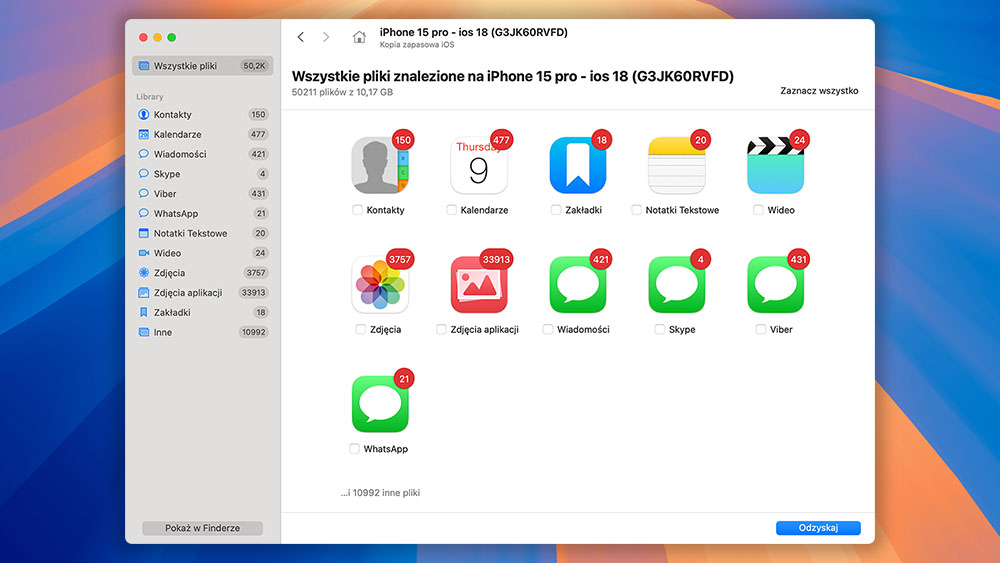Click the 3757 count in sidebar
This screenshot has height=563, width=1000.
point(256,273)
